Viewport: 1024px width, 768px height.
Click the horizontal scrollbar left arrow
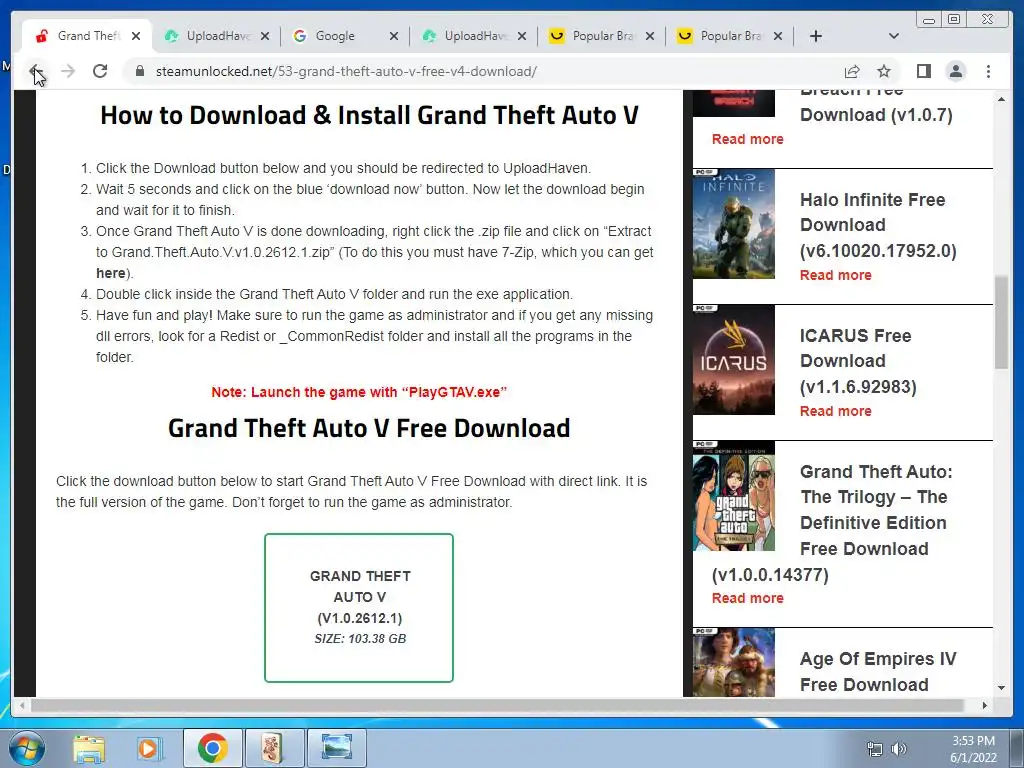(x=22, y=705)
